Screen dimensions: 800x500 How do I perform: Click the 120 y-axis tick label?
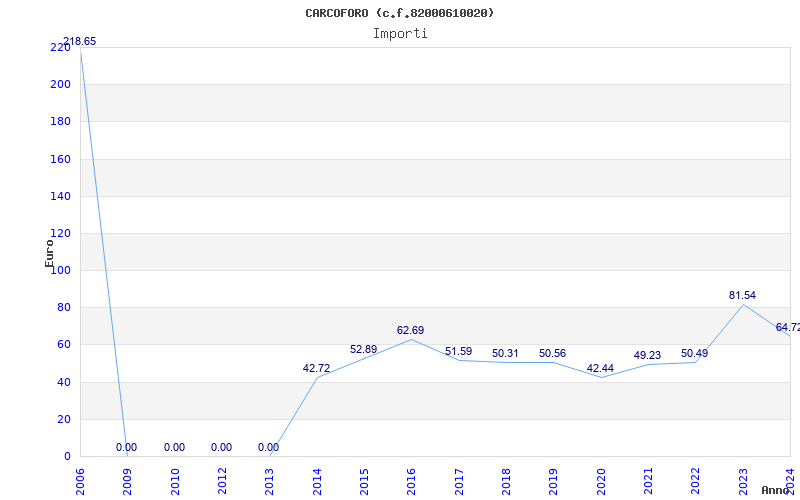[60, 233]
